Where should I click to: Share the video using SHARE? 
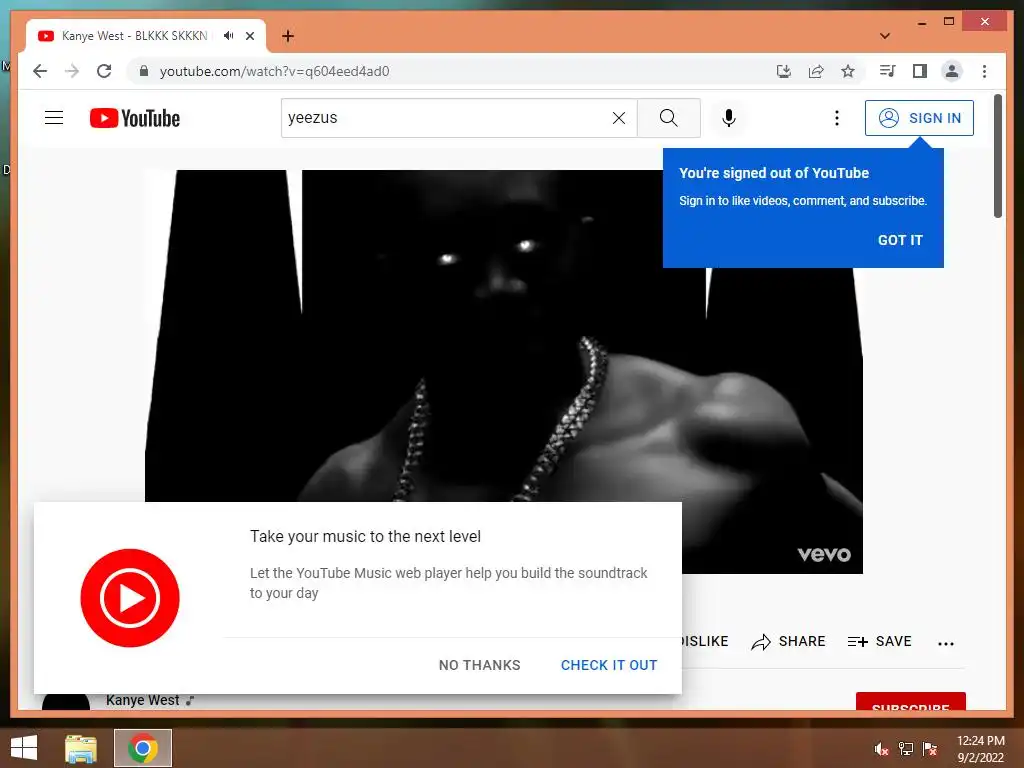coord(788,642)
